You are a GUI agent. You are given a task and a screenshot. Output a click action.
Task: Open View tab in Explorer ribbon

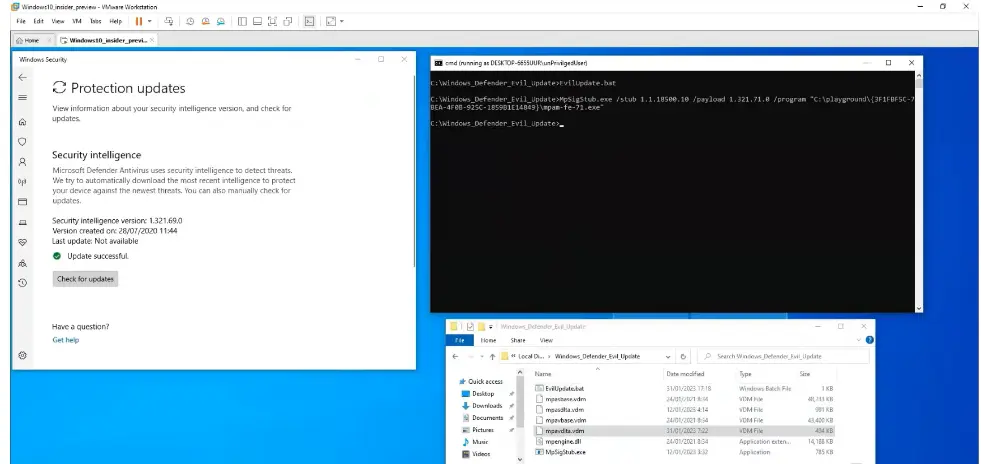tap(546, 341)
